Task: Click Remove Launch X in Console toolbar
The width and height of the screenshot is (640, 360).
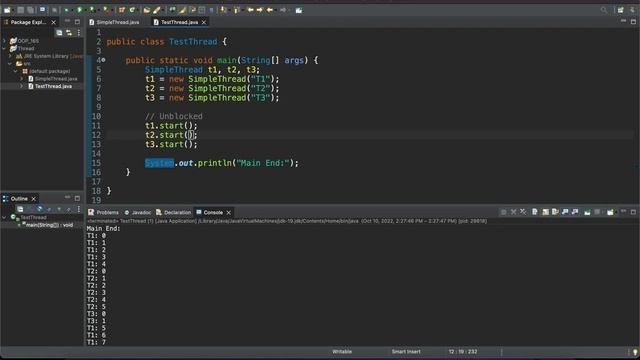Action: point(513,212)
